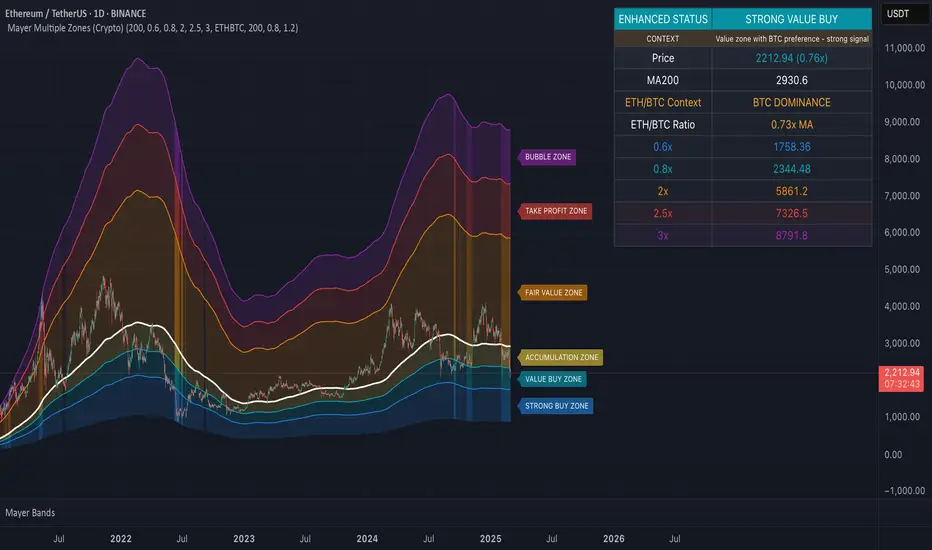This screenshot has height=550, width=932.
Task: Click the ENHANCED STATUS header cell
Action: point(663,19)
